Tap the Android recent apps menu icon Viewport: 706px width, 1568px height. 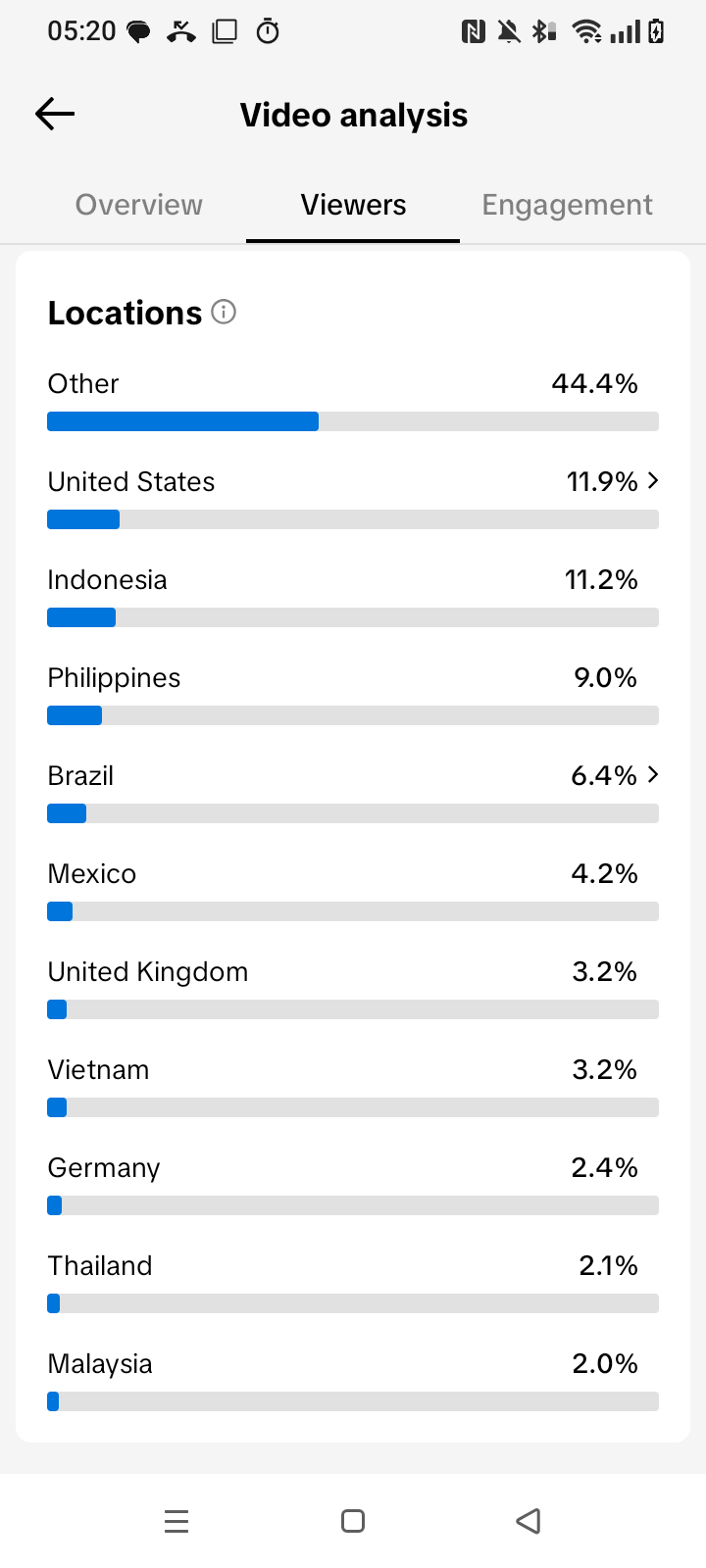176,1521
